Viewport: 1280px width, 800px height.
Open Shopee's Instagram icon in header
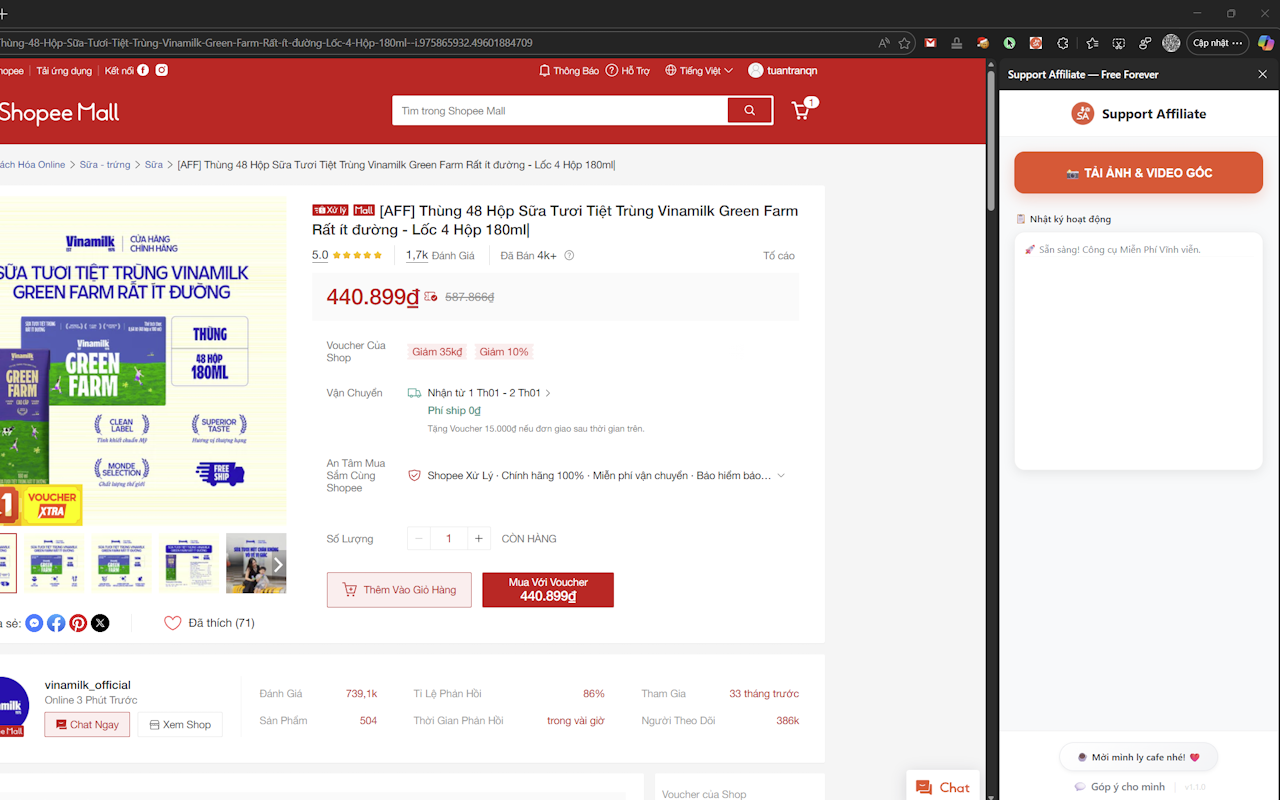(x=161, y=70)
